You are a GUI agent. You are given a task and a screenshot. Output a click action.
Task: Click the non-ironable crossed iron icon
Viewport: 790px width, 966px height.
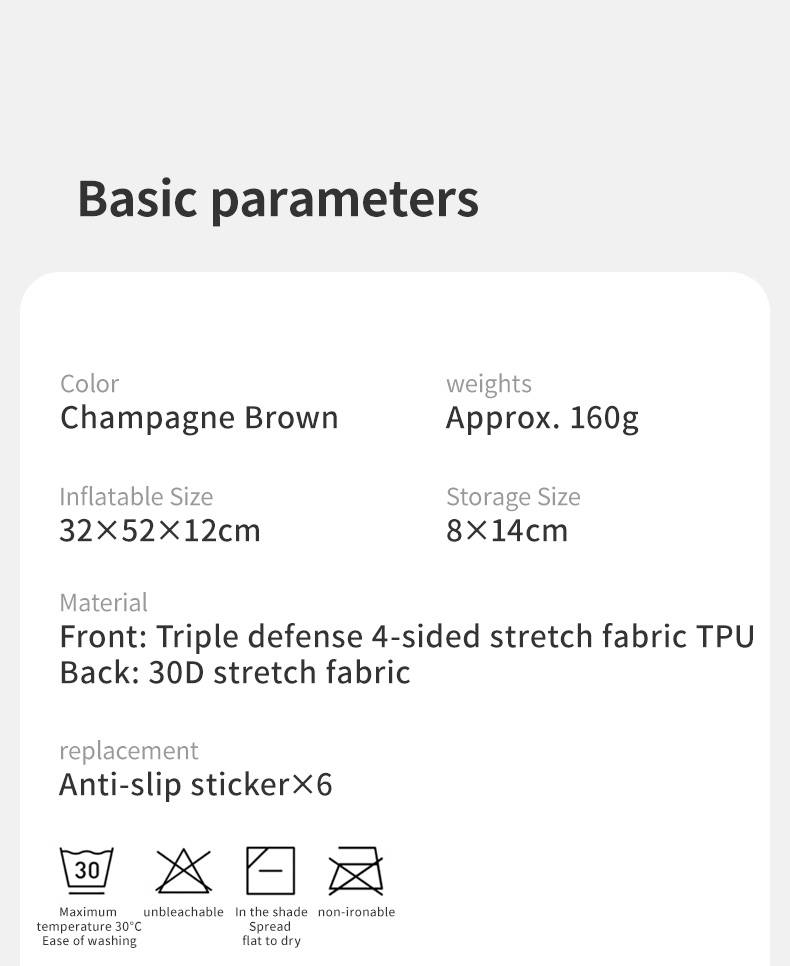[x=356, y=871]
